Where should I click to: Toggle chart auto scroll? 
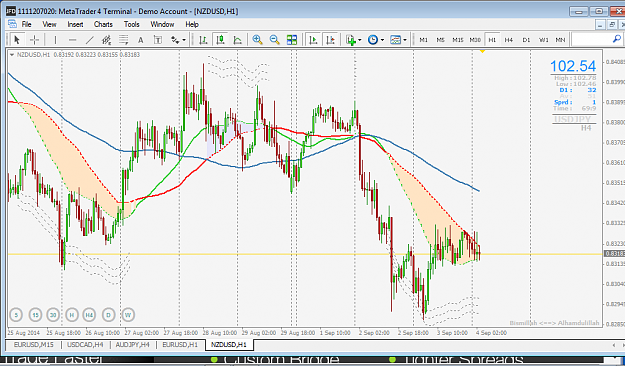click(x=313, y=39)
